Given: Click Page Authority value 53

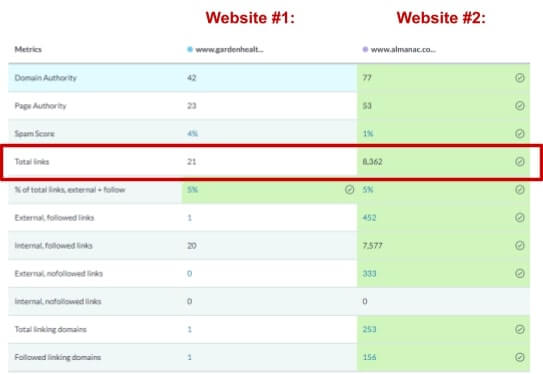Looking at the screenshot, I should 367,106.
